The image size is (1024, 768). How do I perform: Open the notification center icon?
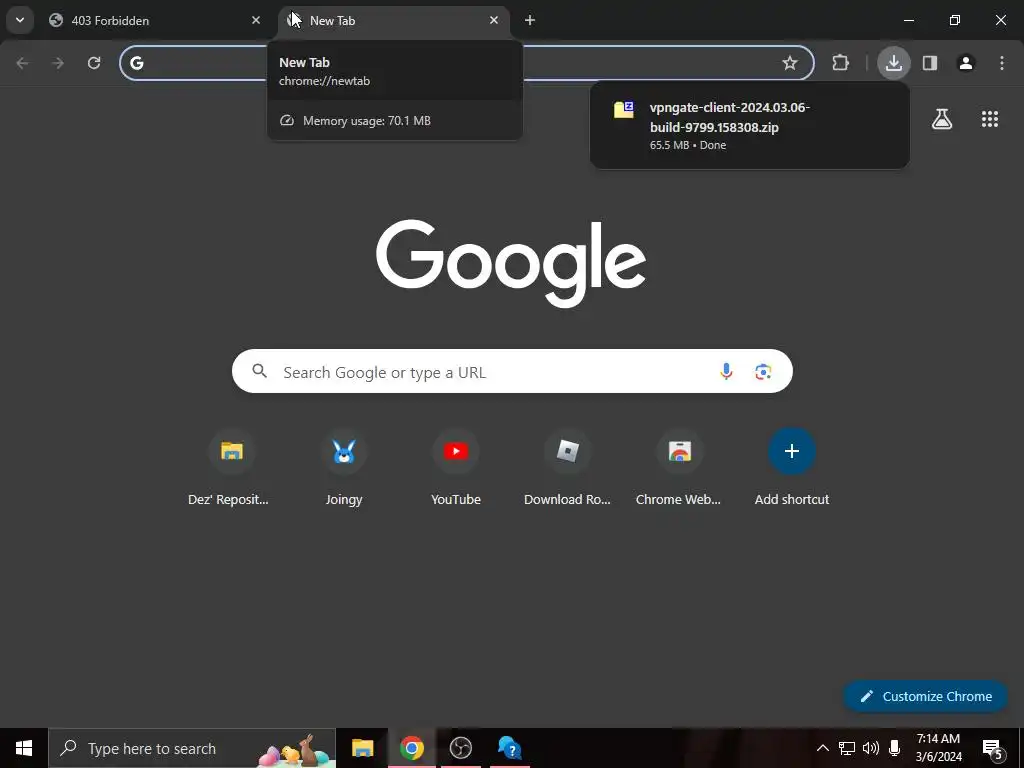point(993,749)
